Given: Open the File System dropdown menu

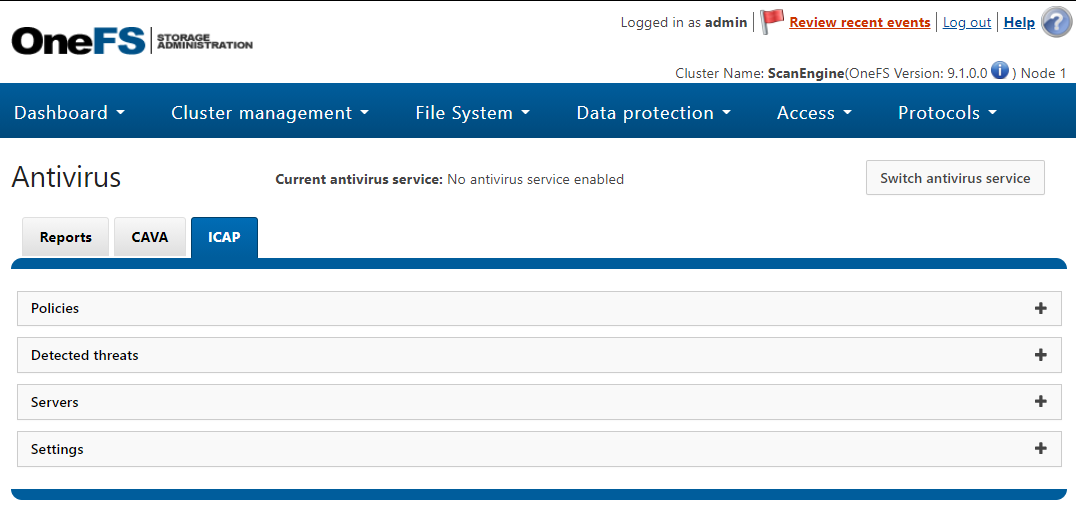Looking at the screenshot, I should tap(473, 113).
